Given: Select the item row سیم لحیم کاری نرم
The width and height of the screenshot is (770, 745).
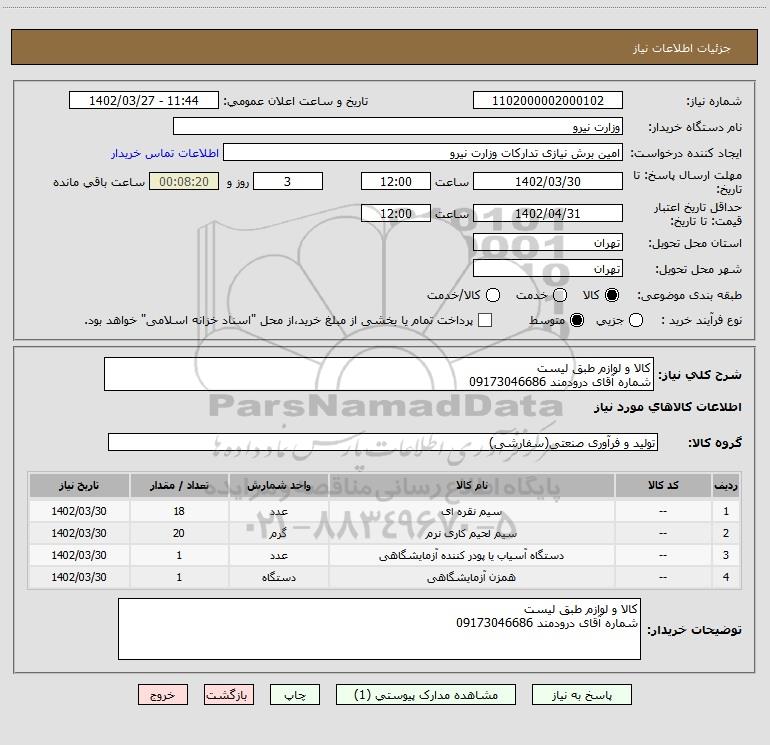Looking at the screenshot, I should click(x=385, y=533).
